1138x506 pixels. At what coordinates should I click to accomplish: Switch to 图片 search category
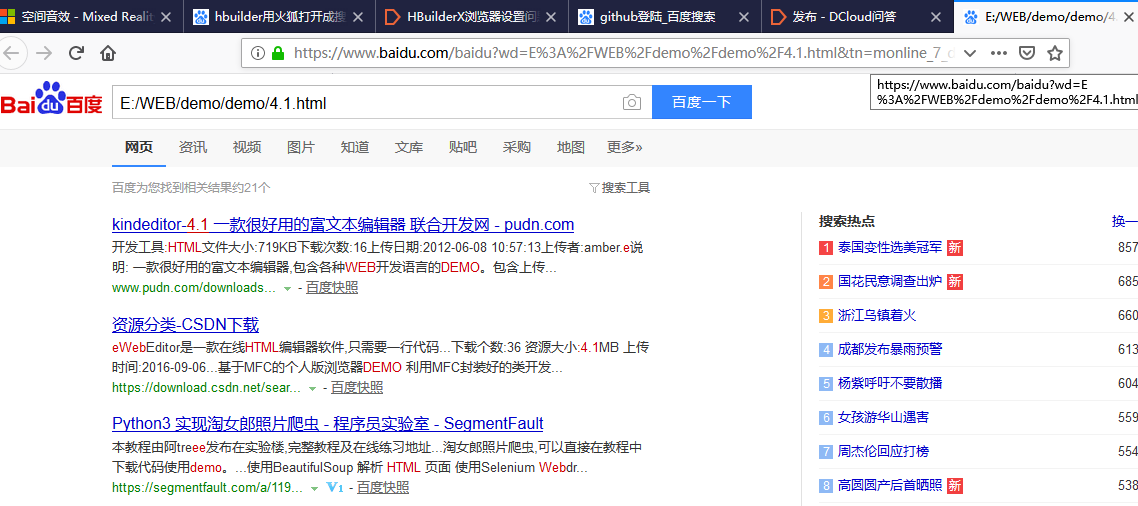coord(301,147)
